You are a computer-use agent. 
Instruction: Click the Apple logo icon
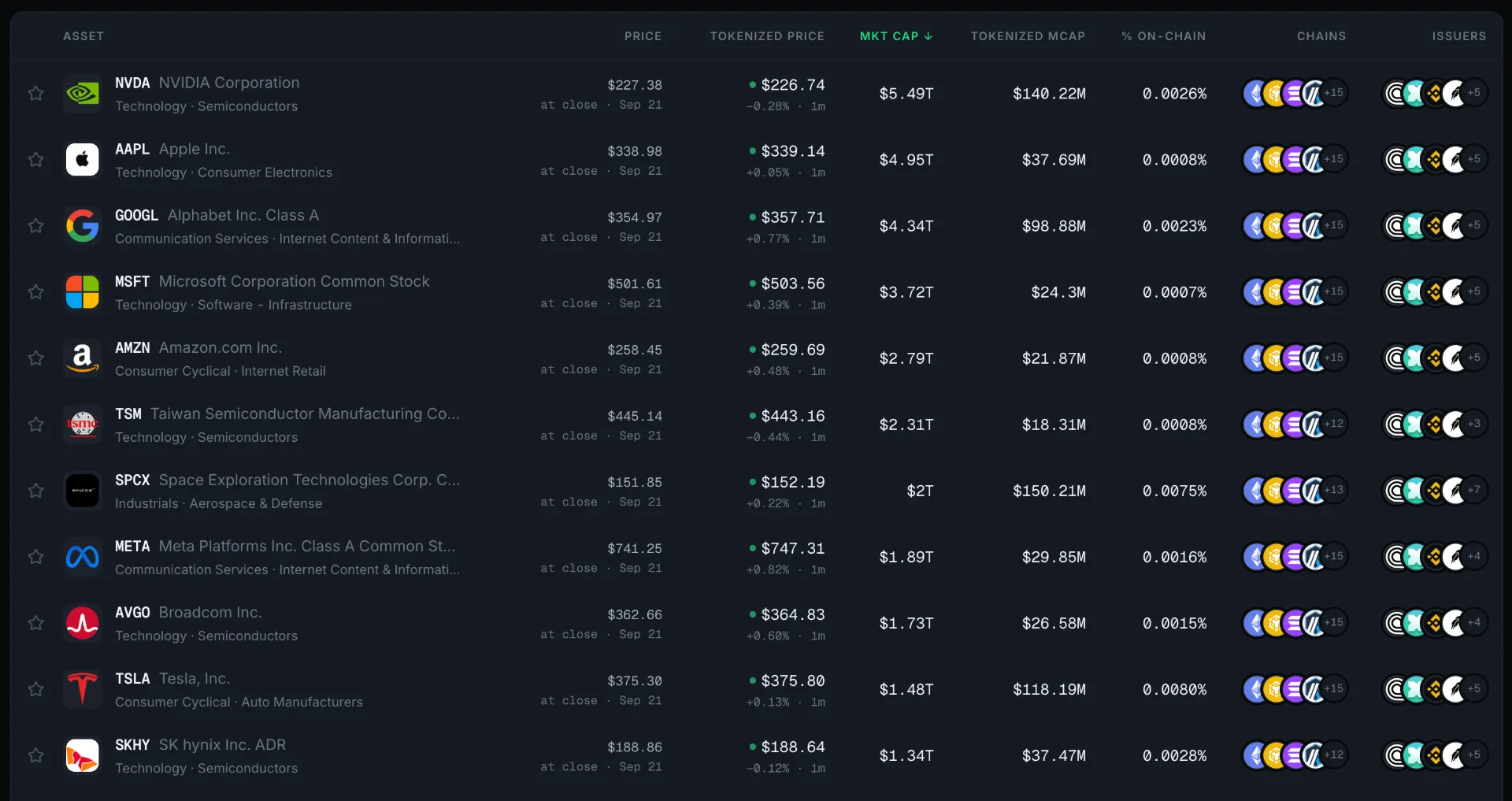coord(83,160)
